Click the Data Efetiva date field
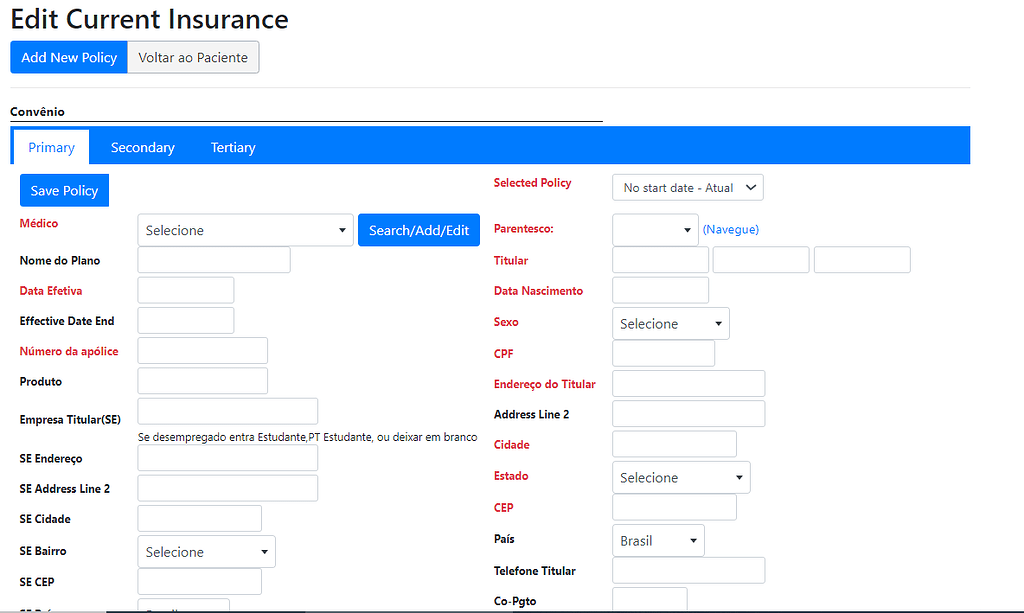Viewport: 1024px width, 613px height. [x=185, y=289]
